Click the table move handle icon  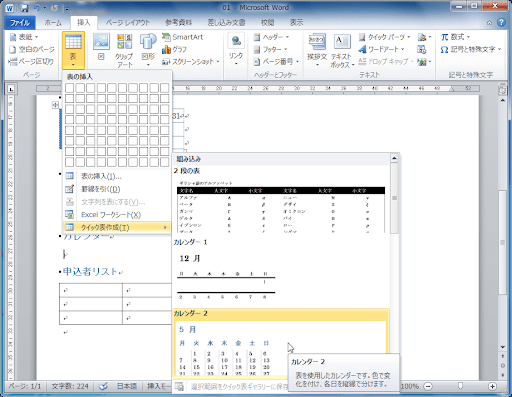[x=55, y=105]
